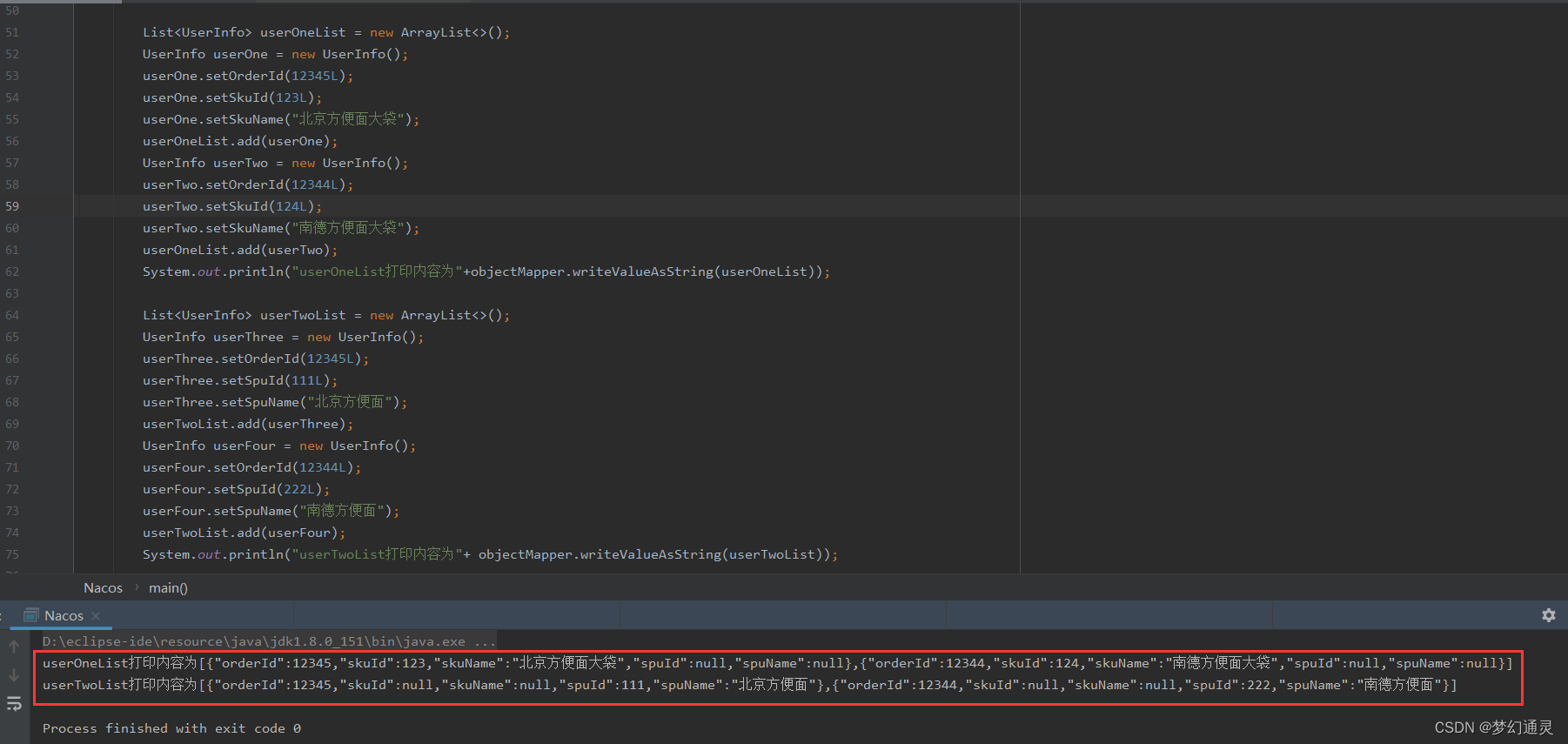The image size is (1568, 744).
Task: Click 'userTwoList.add(userFour);' line
Action: (x=244, y=533)
